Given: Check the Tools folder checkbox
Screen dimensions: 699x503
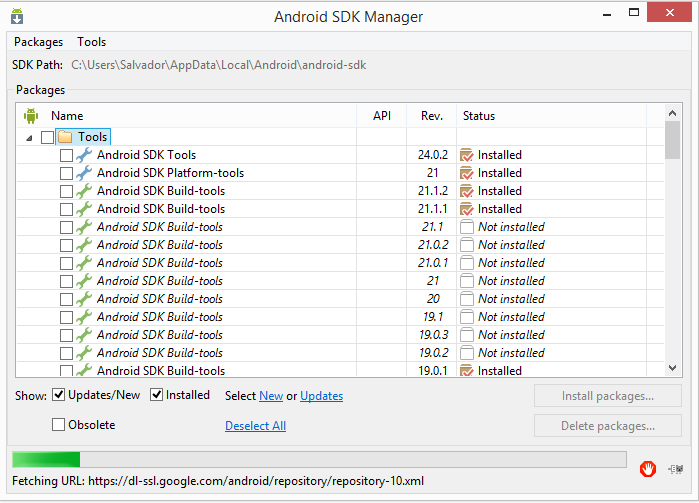Looking at the screenshot, I should pos(47,137).
